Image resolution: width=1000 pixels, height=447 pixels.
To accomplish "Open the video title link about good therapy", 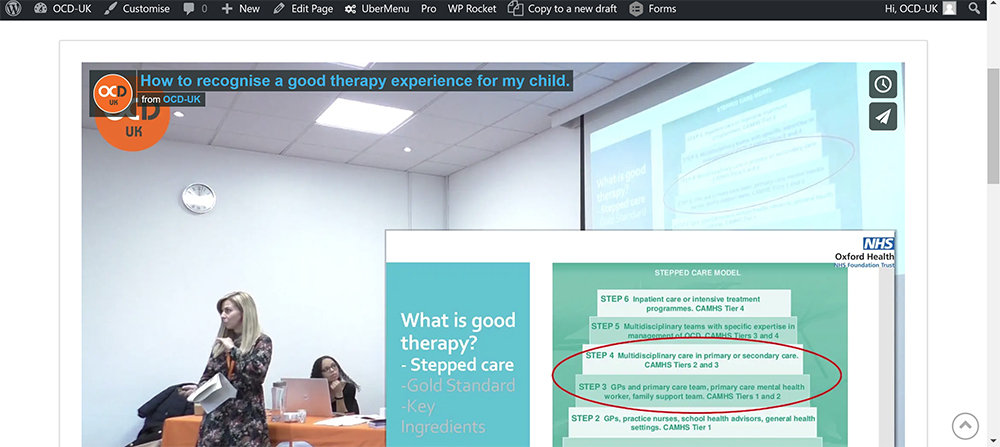I will (355, 81).
